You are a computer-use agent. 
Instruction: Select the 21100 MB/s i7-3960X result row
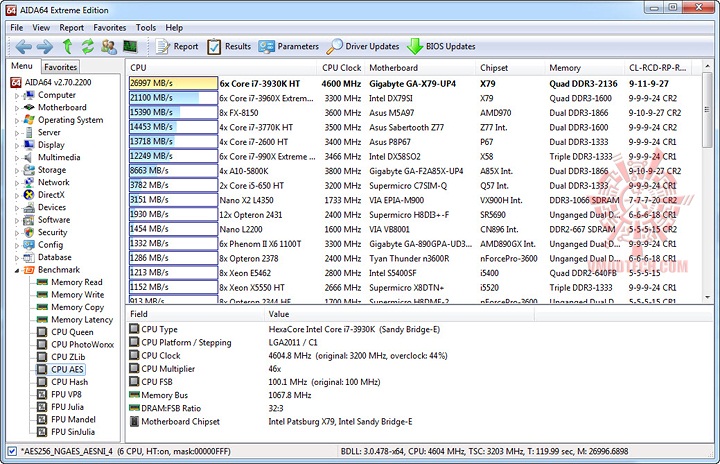click(415, 98)
